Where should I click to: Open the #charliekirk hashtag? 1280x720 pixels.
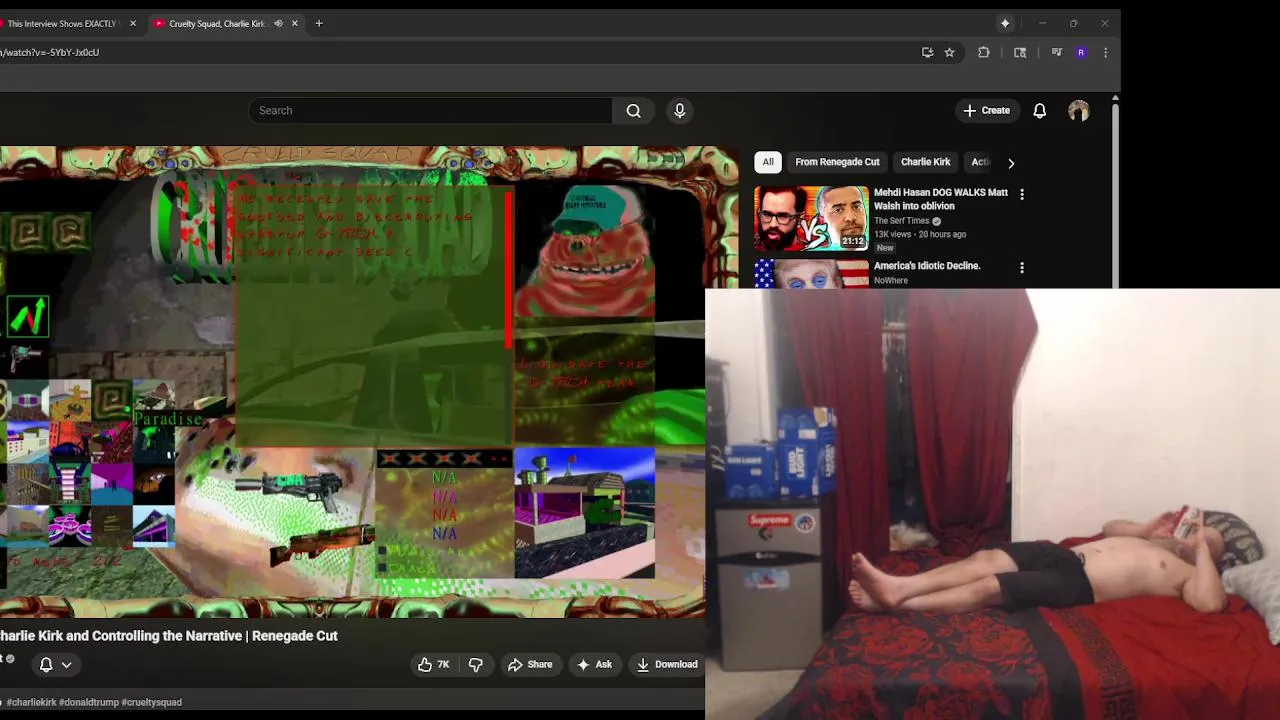point(31,702)
